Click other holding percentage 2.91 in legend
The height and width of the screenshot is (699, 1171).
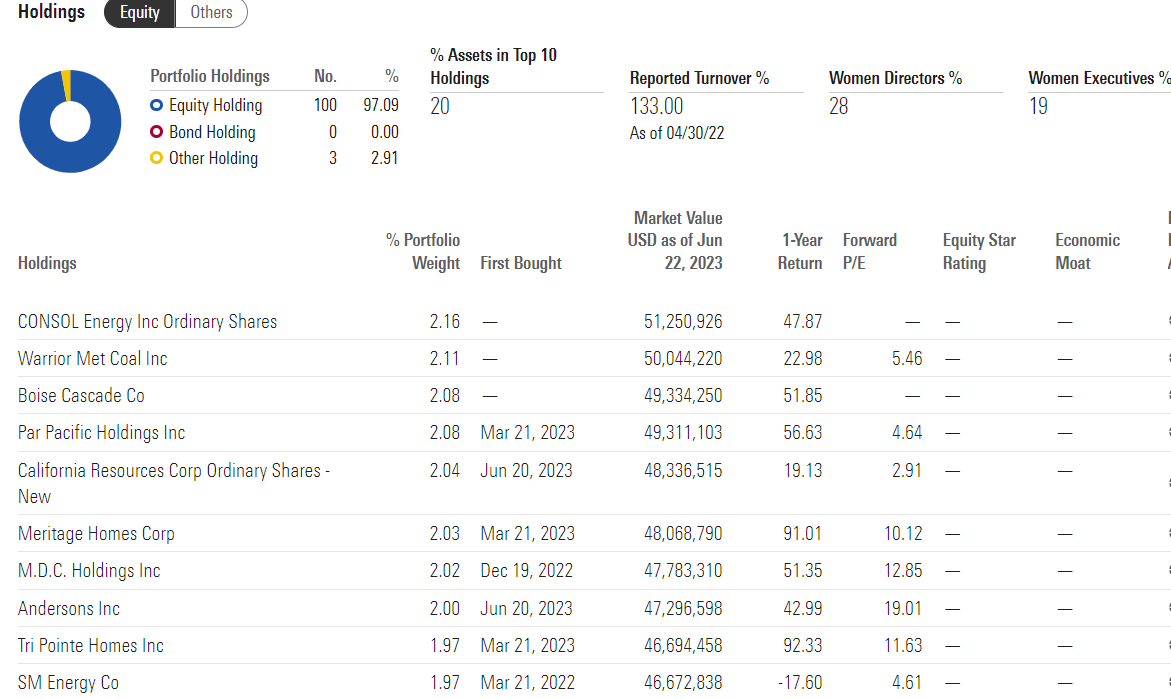pos(385,158)
